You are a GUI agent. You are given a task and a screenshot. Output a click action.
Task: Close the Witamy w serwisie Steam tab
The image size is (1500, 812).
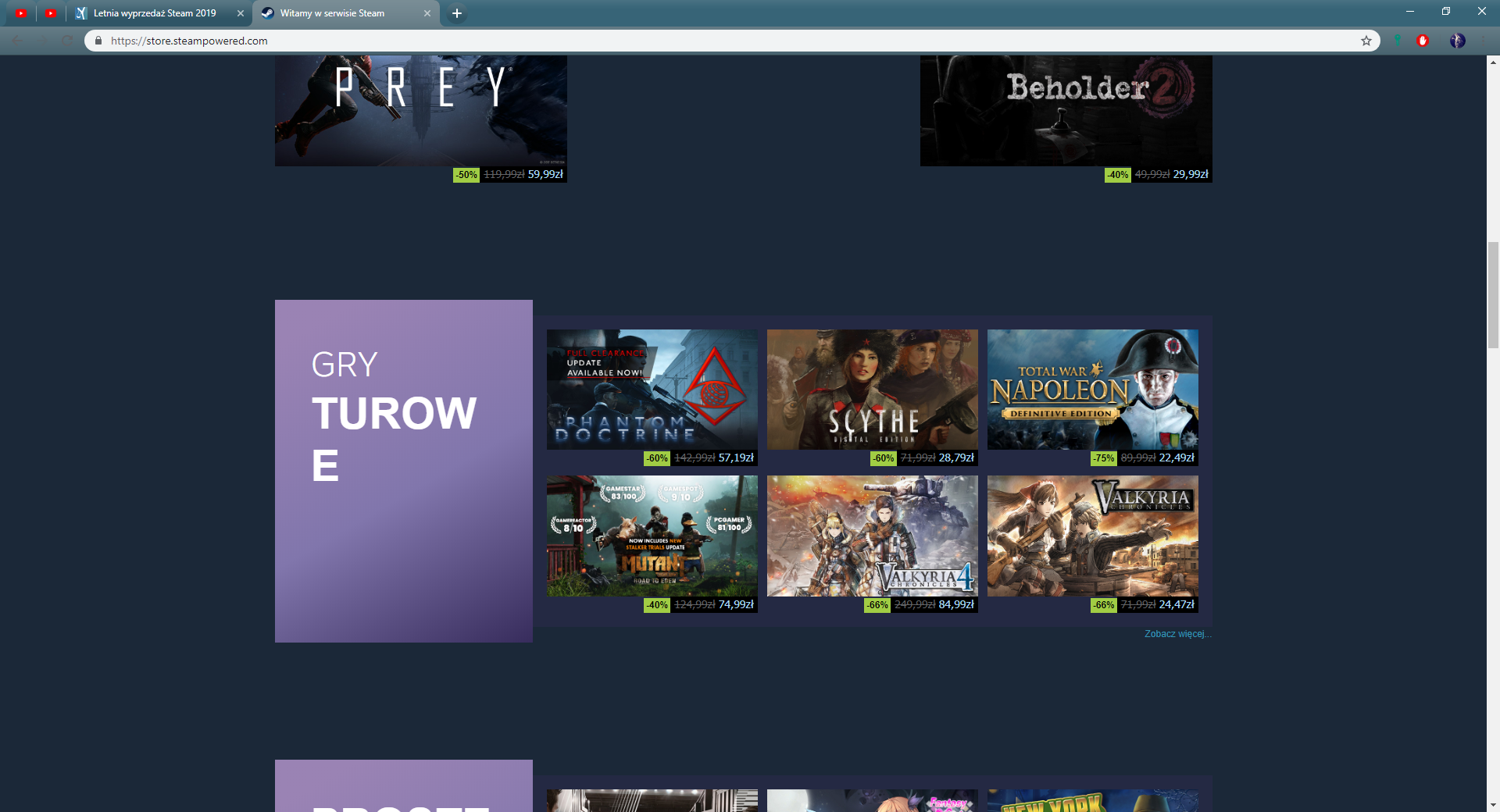click(427, 13)
